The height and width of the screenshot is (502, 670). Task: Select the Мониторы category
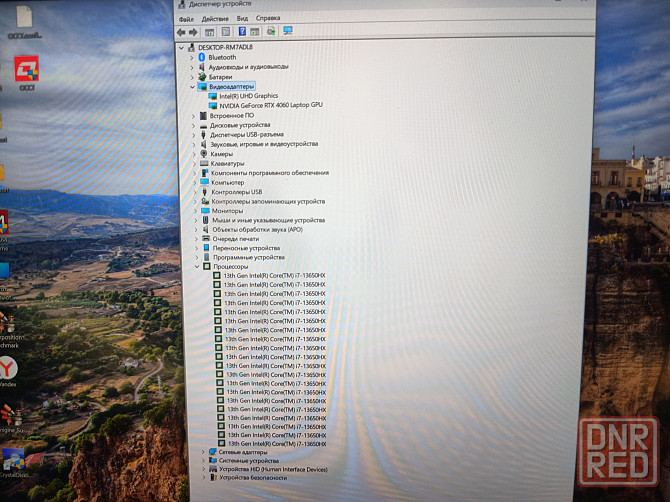(227, 211)
